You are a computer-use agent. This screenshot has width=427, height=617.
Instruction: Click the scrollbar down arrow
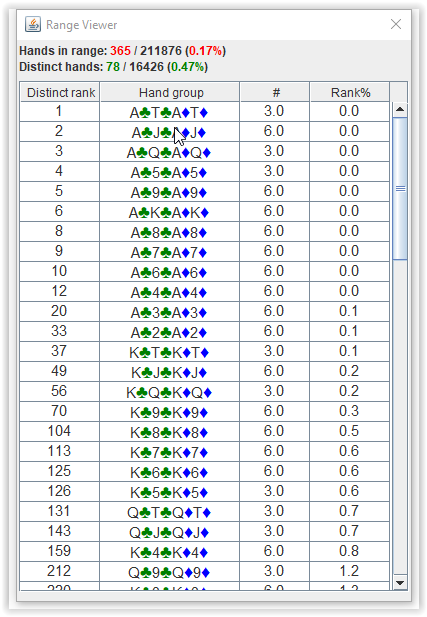(400, 582)
